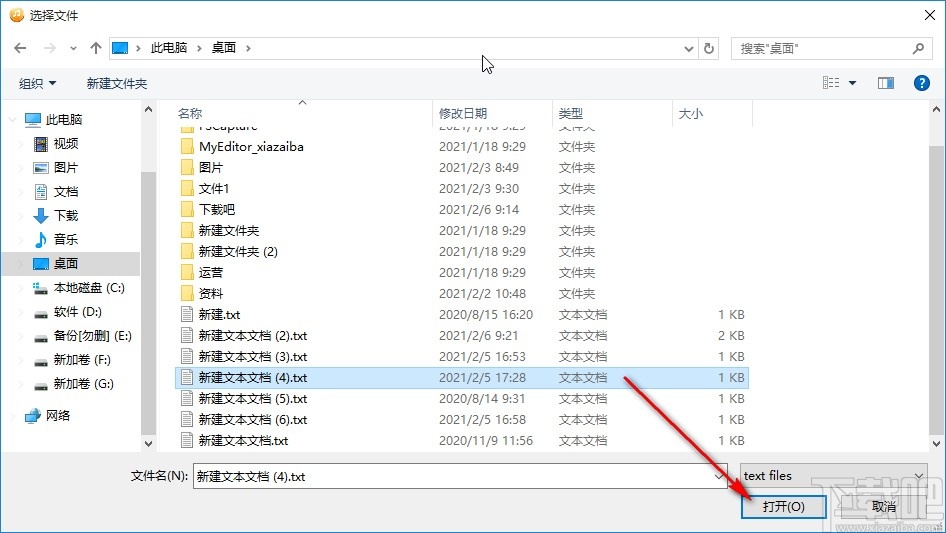This screenshot has height=533, width=946.
Task: Select 网络 in the navigation pane
Action: (58, 415)
